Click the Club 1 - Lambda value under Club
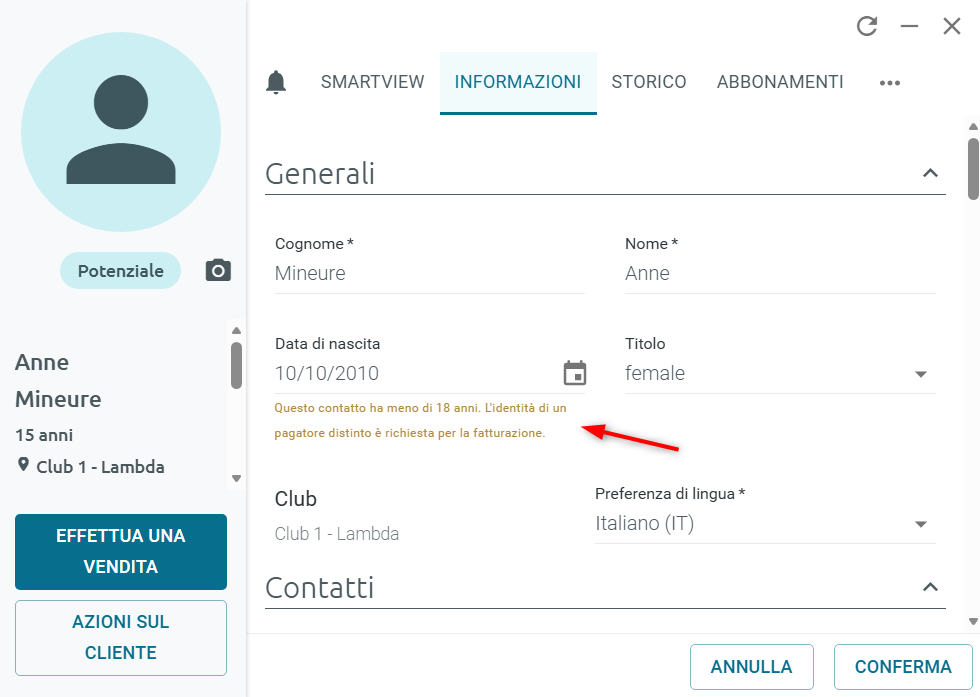This screenshot has height=697, width=980. [337, 534]
